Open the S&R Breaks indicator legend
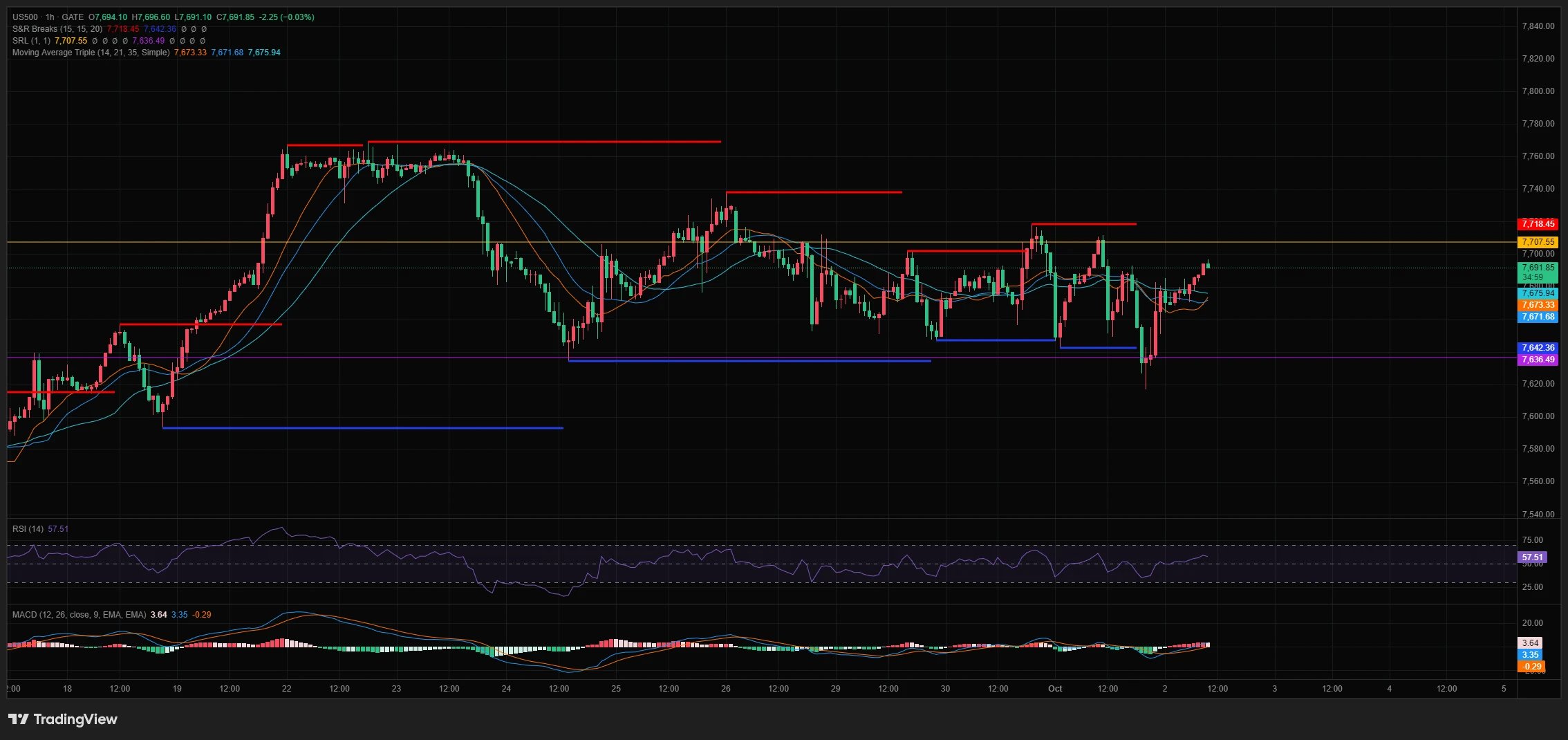The image size is (1568, 740). (x=57, y=29)
